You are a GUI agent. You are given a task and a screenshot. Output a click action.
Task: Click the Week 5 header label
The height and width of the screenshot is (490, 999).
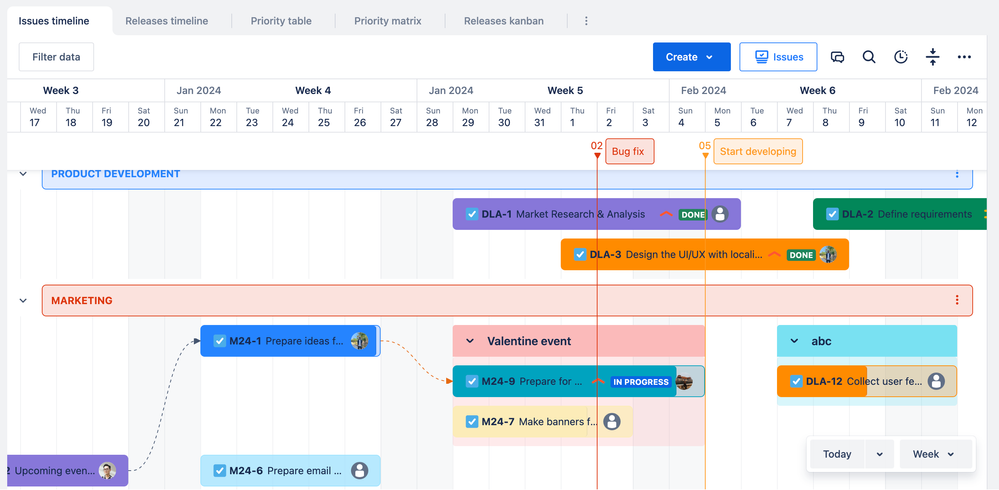click(x=565, y=90)
